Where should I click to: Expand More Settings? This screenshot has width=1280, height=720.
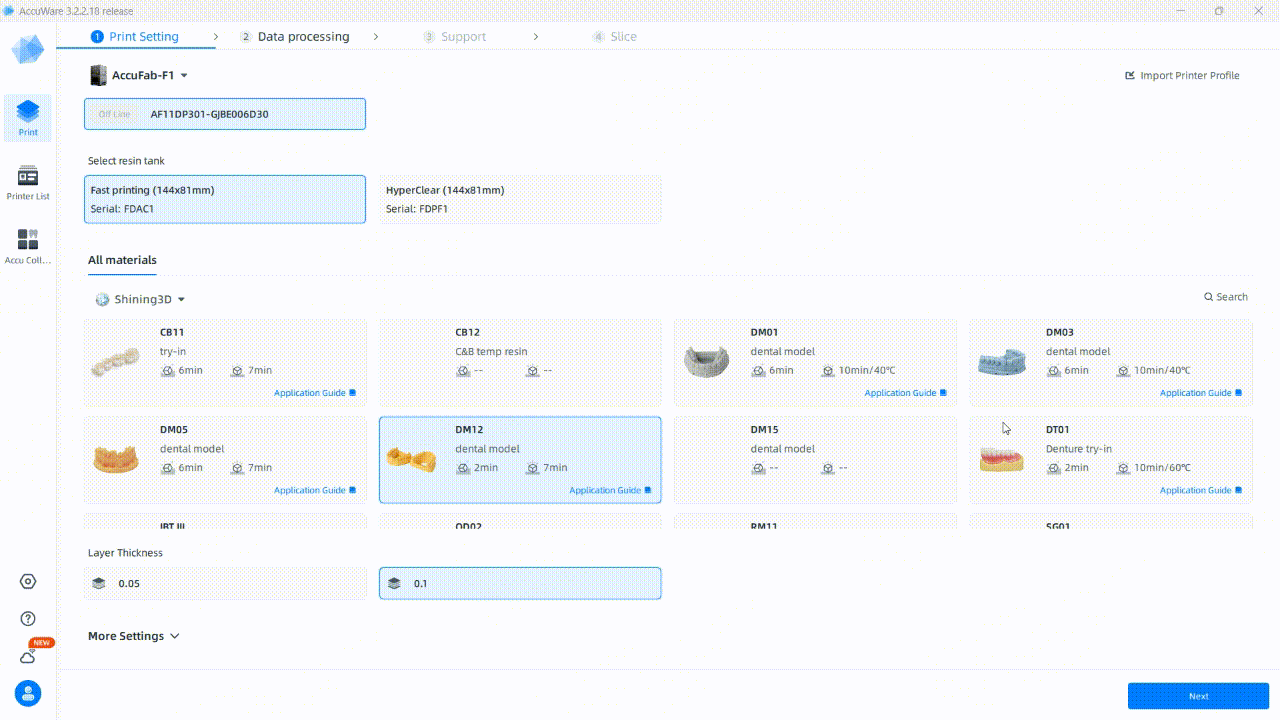(x=133, y=636)
